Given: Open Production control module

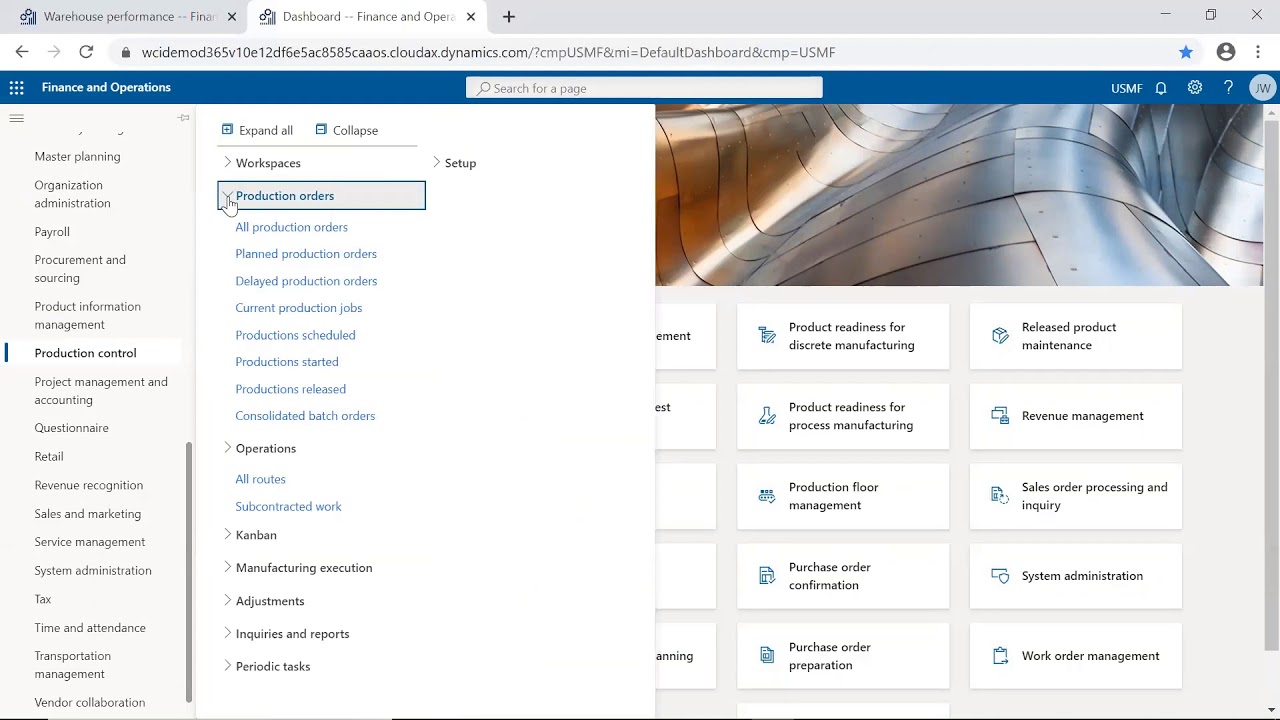Looking at the screenshot, I should pos(85,353).
